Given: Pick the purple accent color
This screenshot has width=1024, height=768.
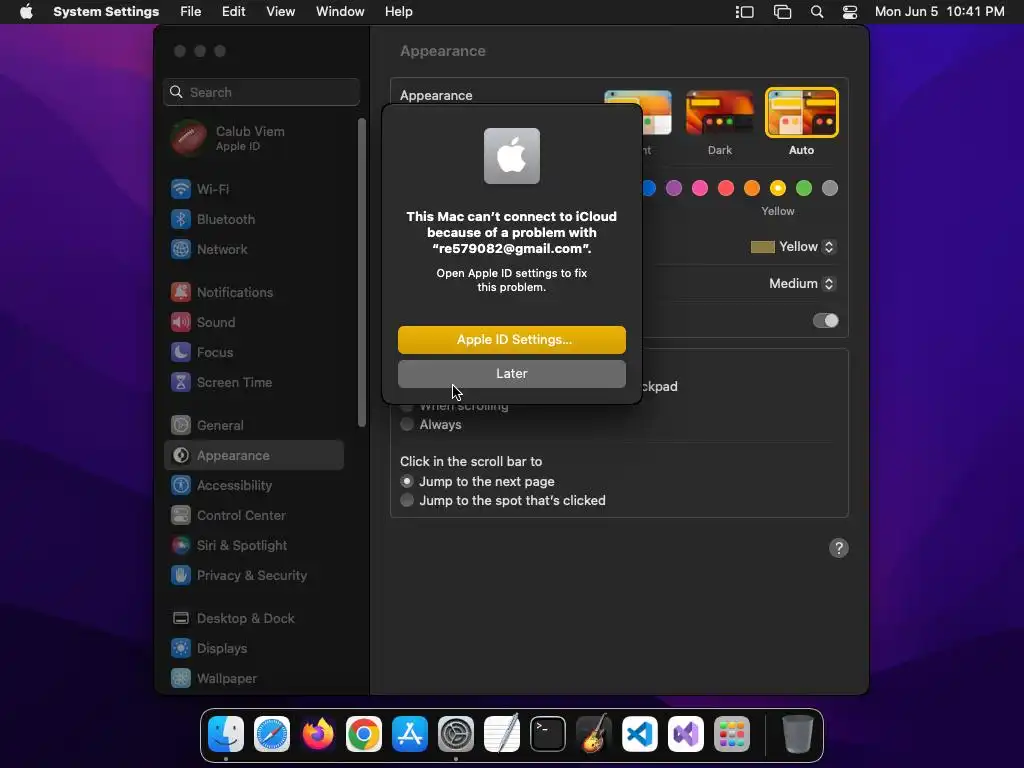Looking at the screenshot, I should point(674,188).
